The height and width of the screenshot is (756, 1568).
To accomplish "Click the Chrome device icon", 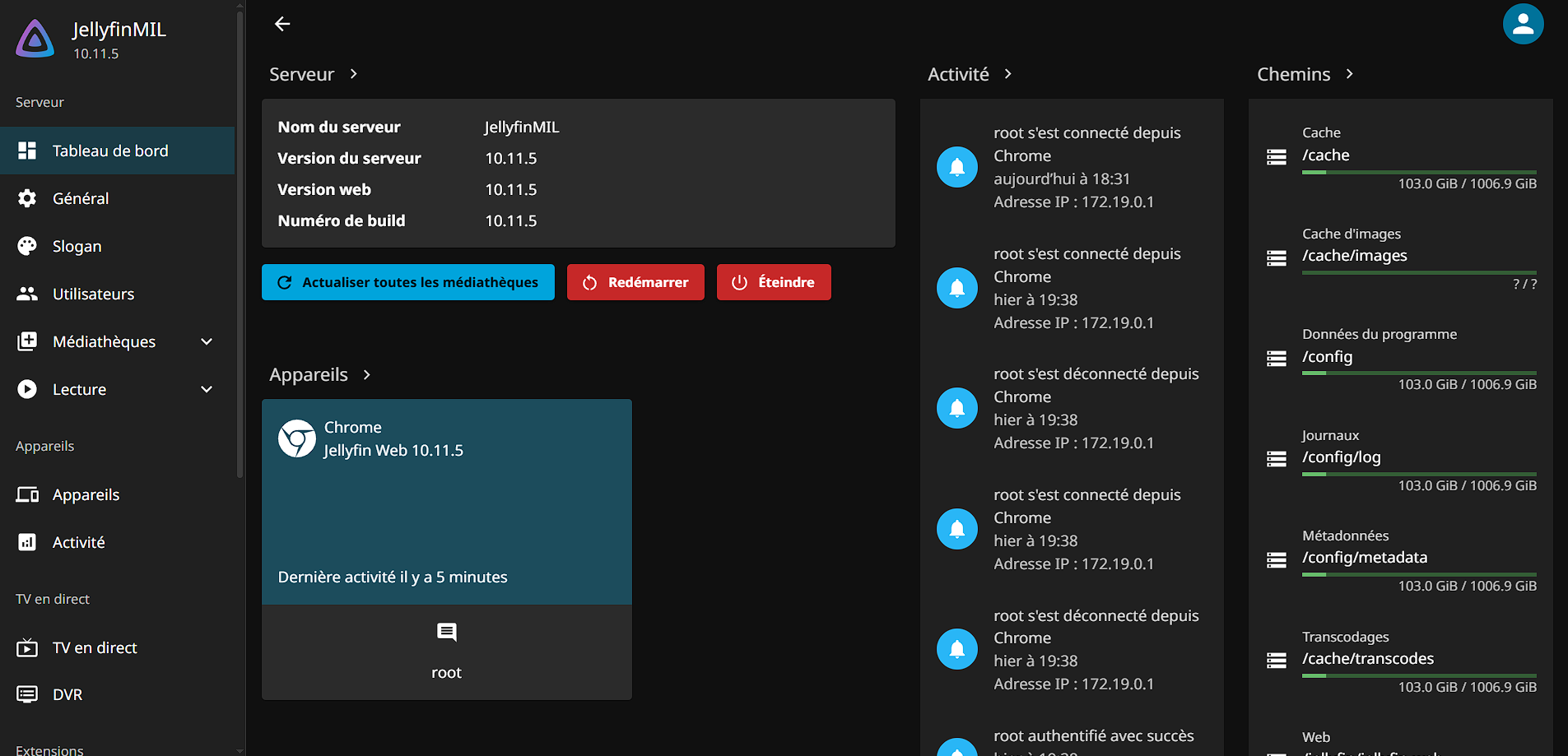I will (x=296, y=438).
